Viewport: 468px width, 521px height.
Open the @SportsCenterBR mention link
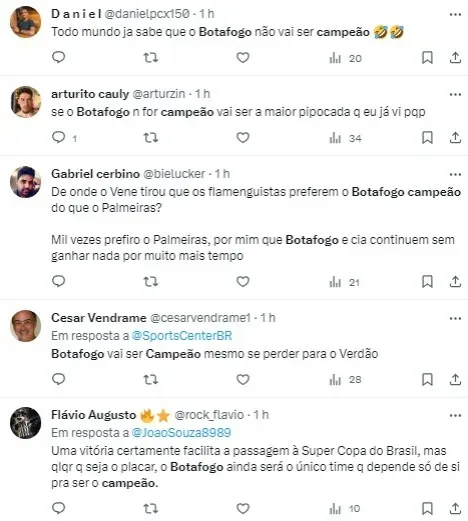182,336
